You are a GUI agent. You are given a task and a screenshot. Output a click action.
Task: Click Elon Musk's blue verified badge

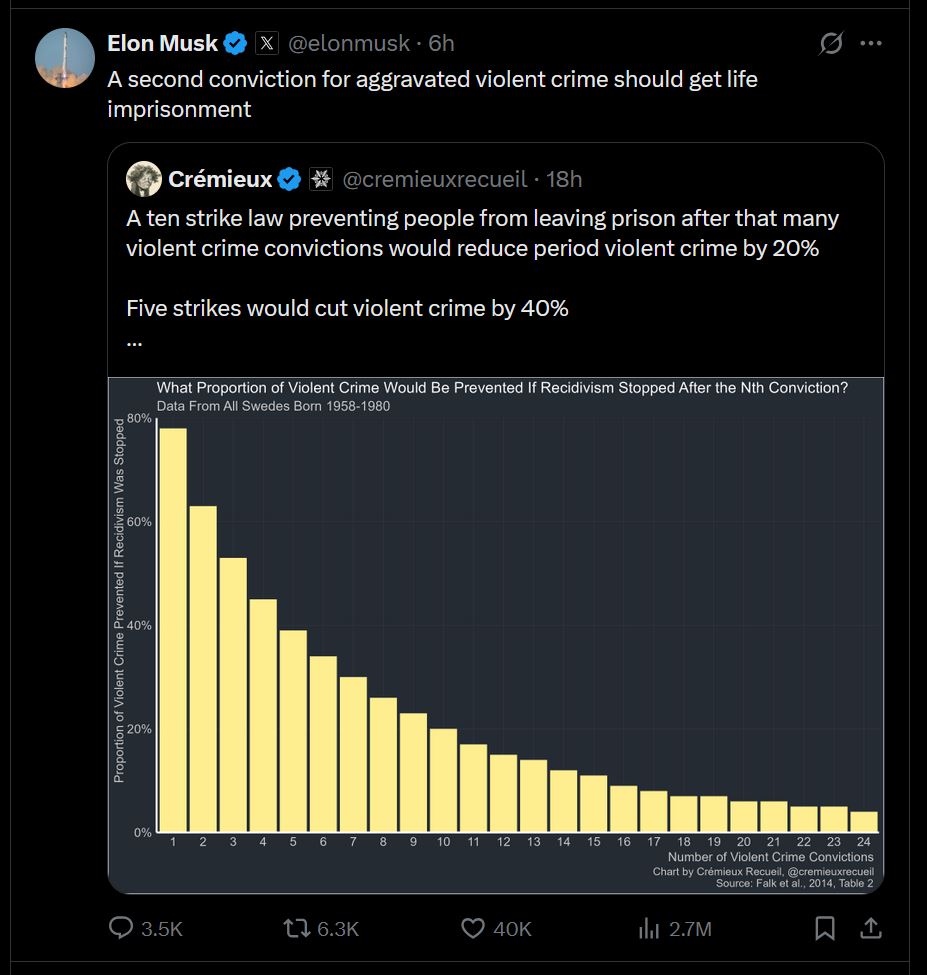pos(235,43)
